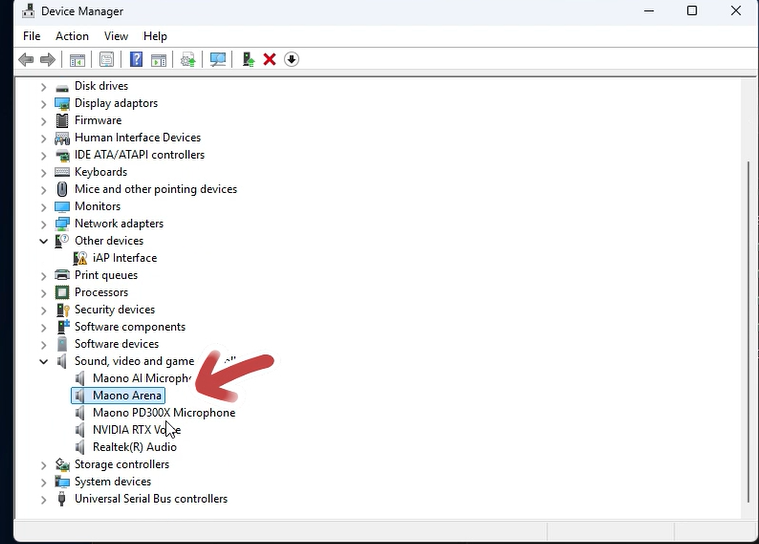This screenshot has height=544, width=759.
Task: Collapse Sound, video and game controllers
Action: pos(44,361)
